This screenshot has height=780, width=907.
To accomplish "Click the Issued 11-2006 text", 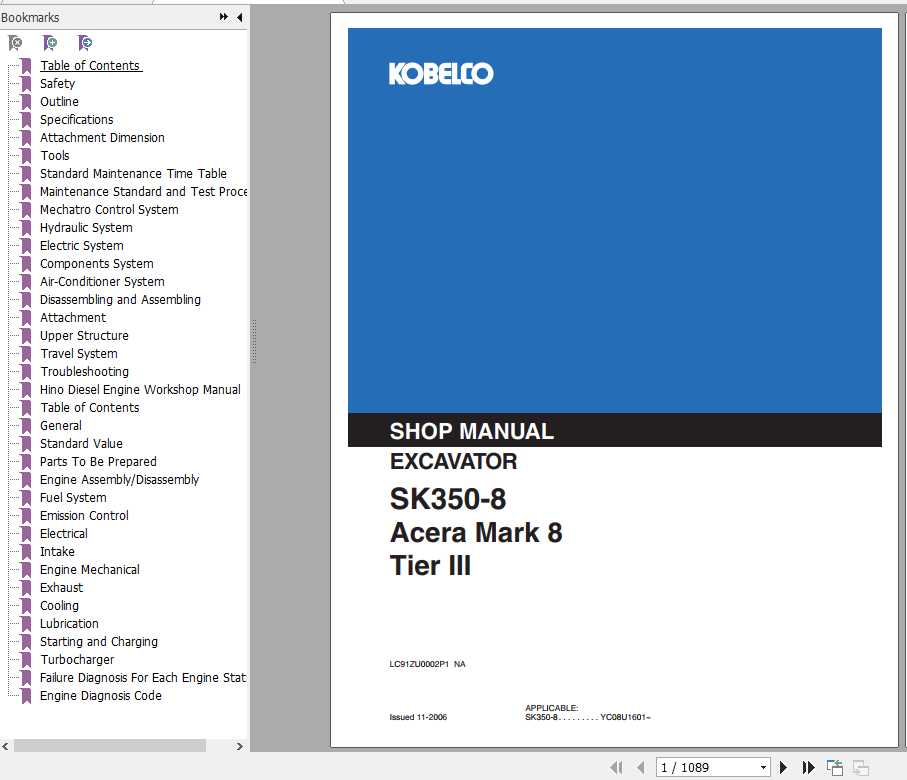I will [x=418, y=717].
